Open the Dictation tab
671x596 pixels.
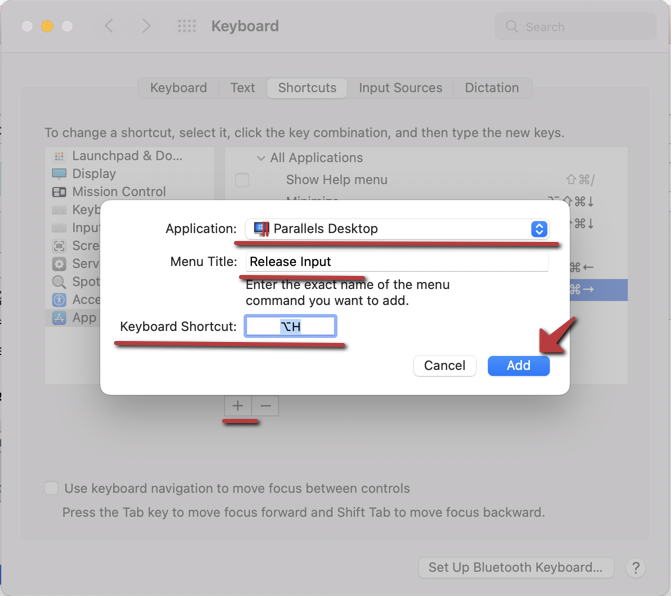492,88
